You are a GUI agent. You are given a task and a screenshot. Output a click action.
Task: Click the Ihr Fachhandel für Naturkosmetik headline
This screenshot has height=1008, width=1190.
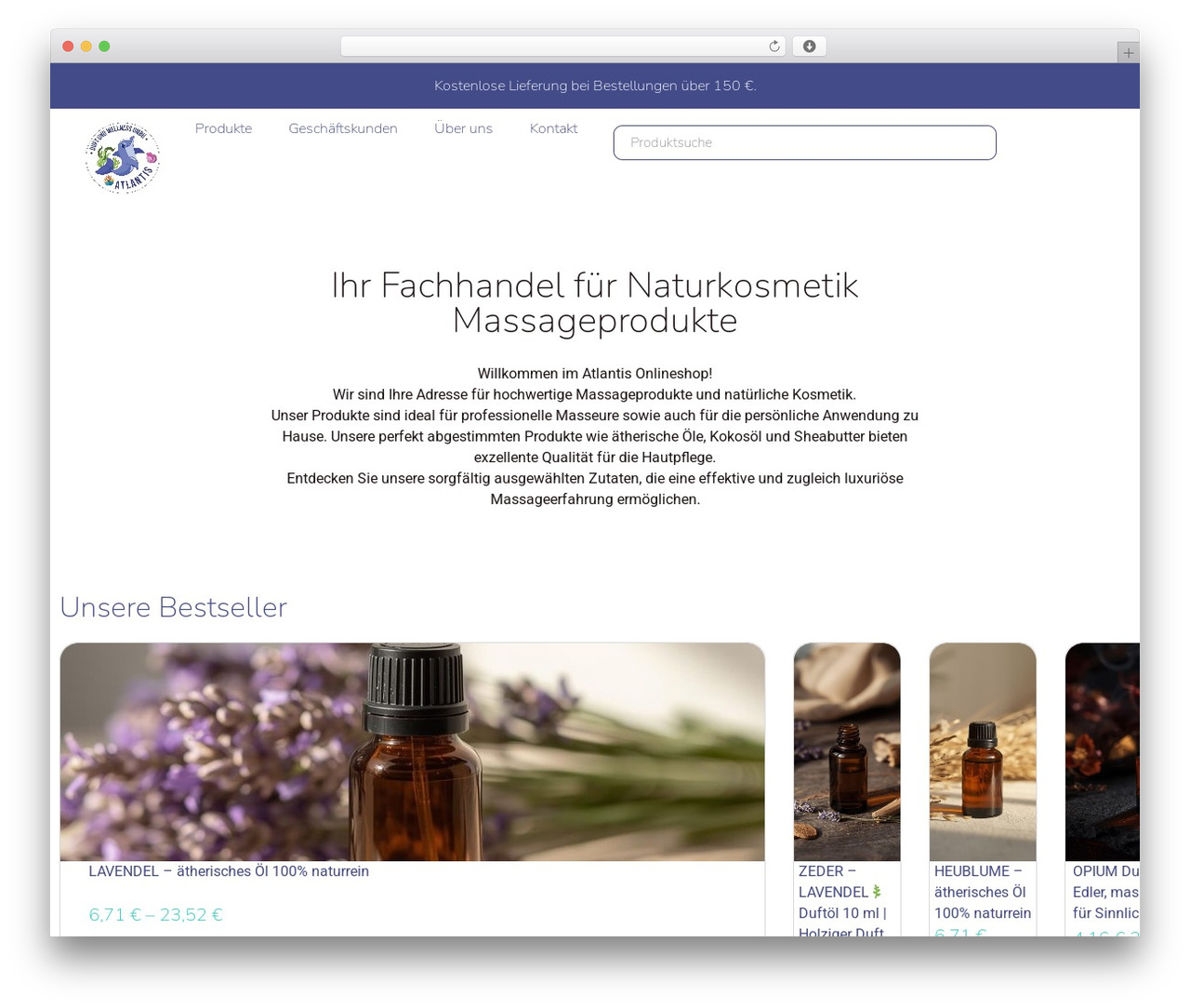click(595, 302)
